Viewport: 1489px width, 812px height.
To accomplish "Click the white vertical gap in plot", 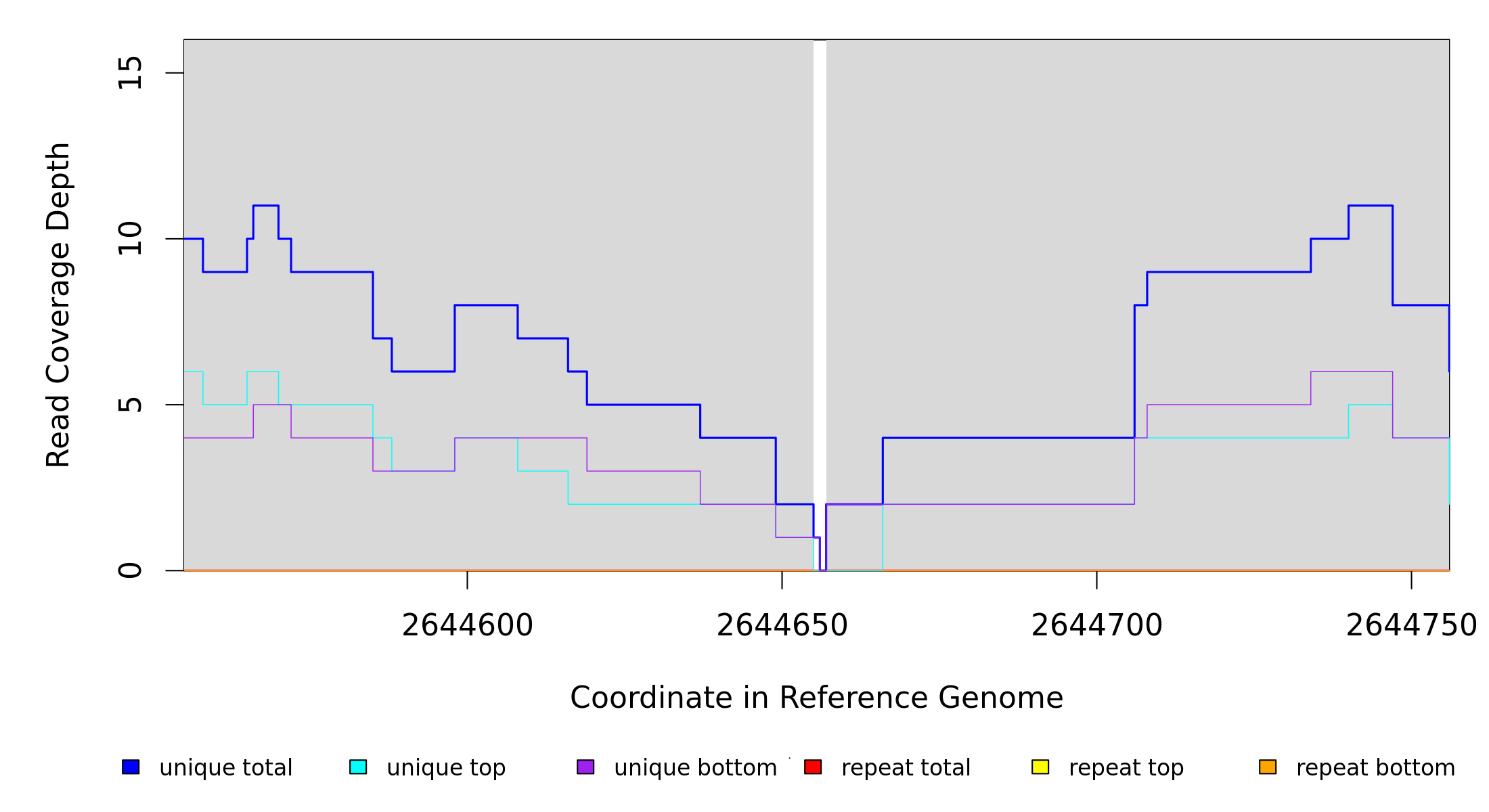I will [820, 271].
